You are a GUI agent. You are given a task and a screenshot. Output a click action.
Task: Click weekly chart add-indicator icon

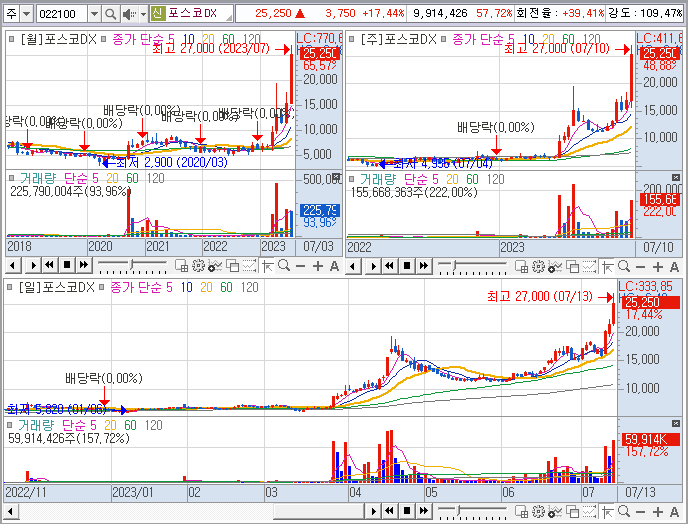coord(555,266)
